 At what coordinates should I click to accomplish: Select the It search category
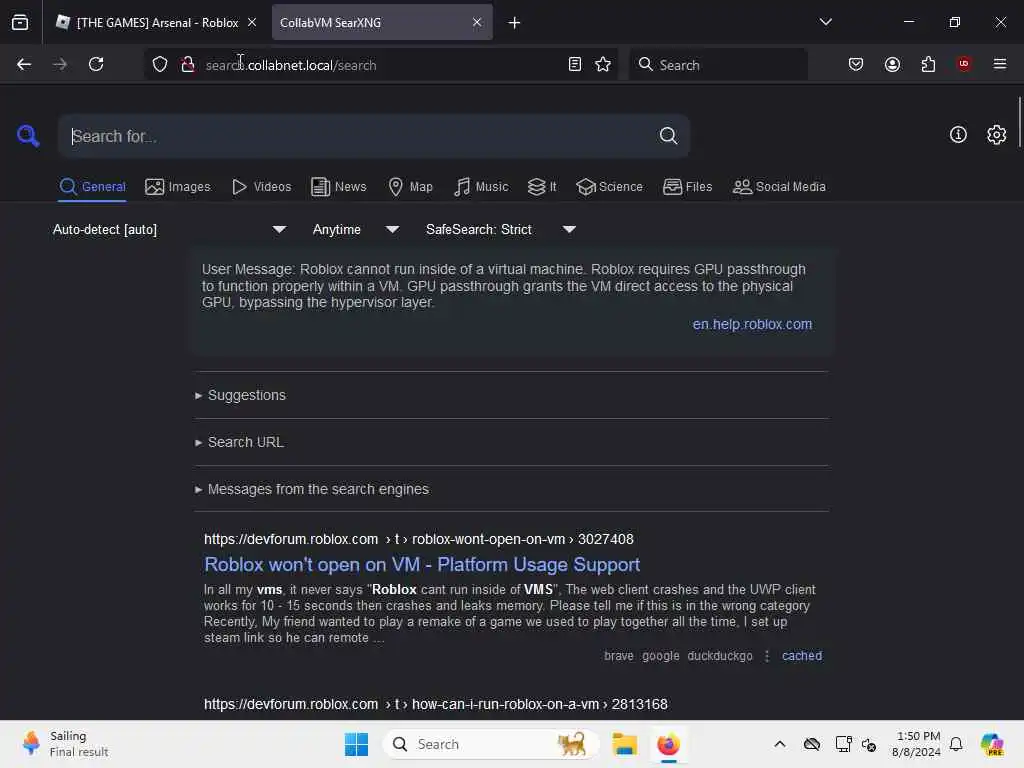[542, 187]
